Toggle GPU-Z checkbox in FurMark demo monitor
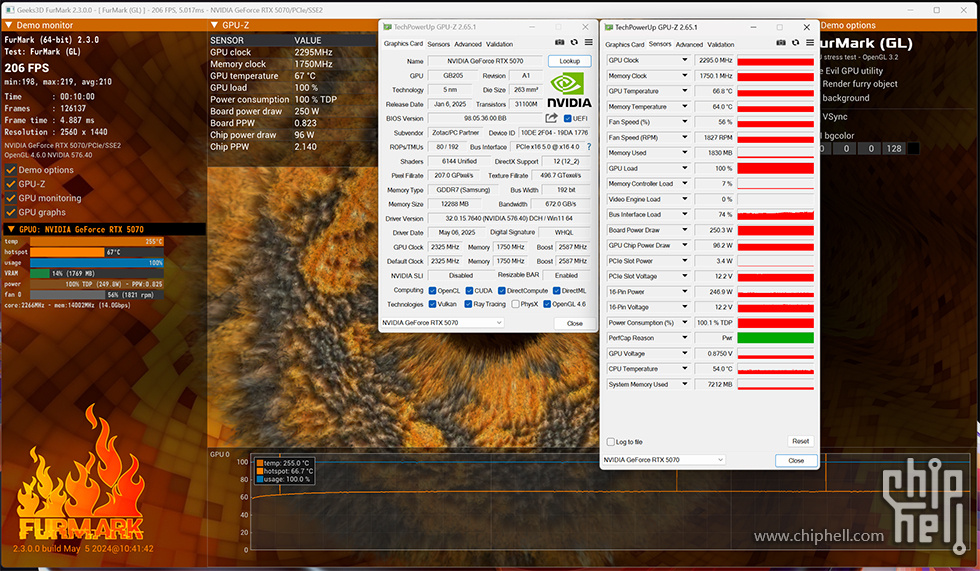The width and height of the screenshot is (980, 571). point(11,184)
